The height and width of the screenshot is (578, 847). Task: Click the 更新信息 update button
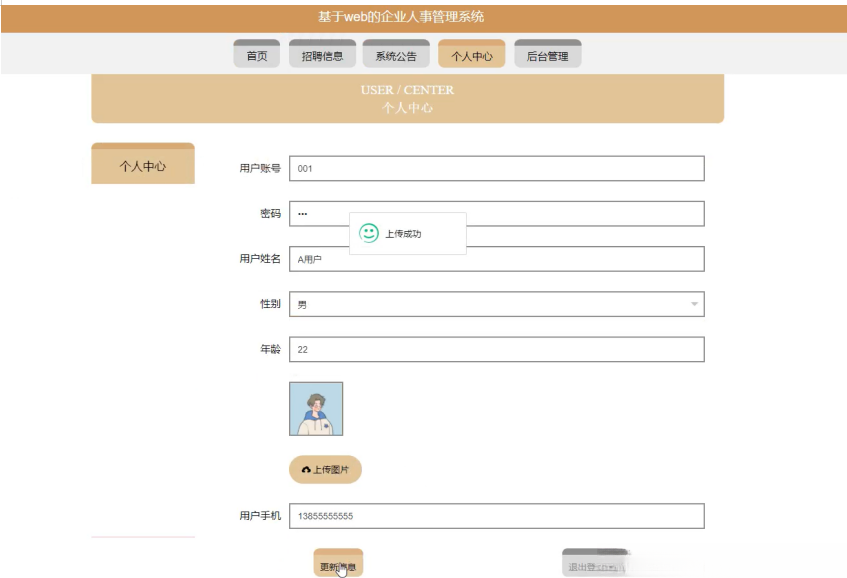[338, 563]
